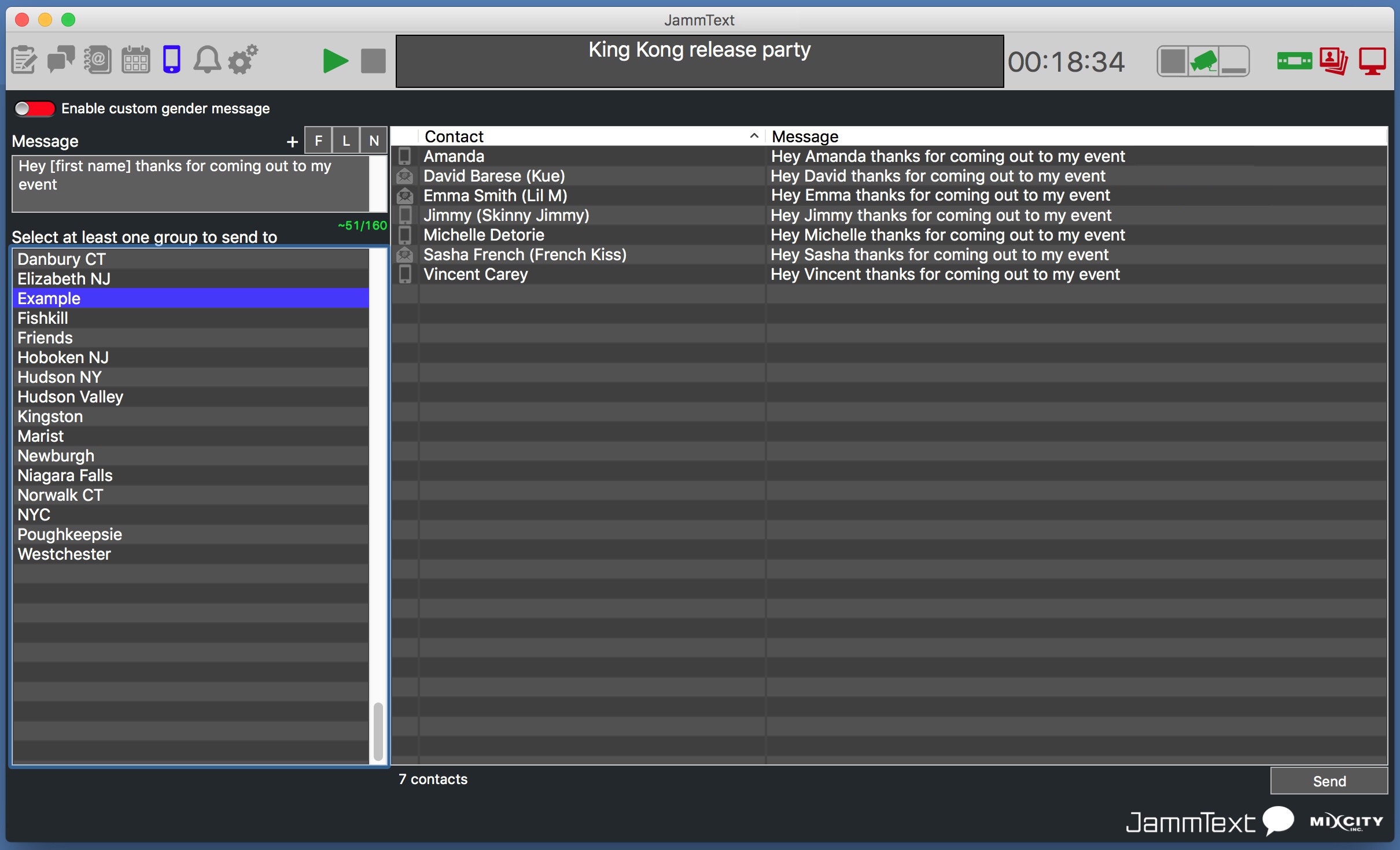This screenshot has width=1400, height=850.
Task: Click the green ticker banner icon
Action: click(1294, 61)
